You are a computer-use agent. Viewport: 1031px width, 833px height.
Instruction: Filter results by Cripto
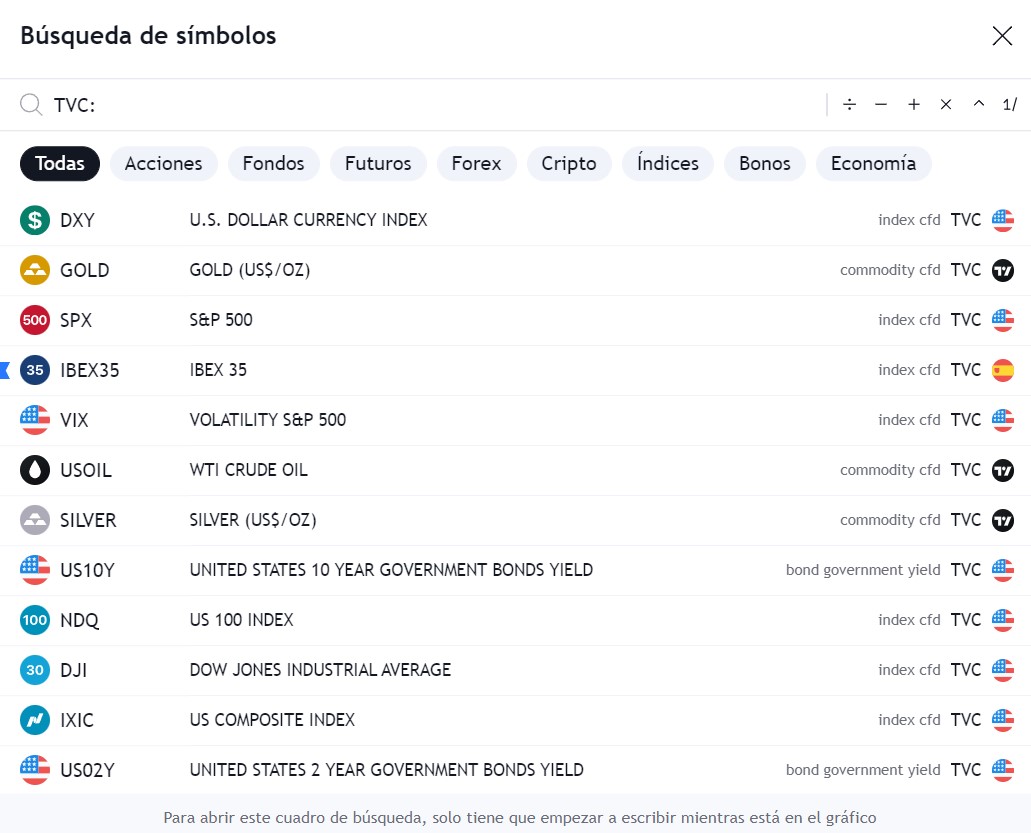[569, 163]
